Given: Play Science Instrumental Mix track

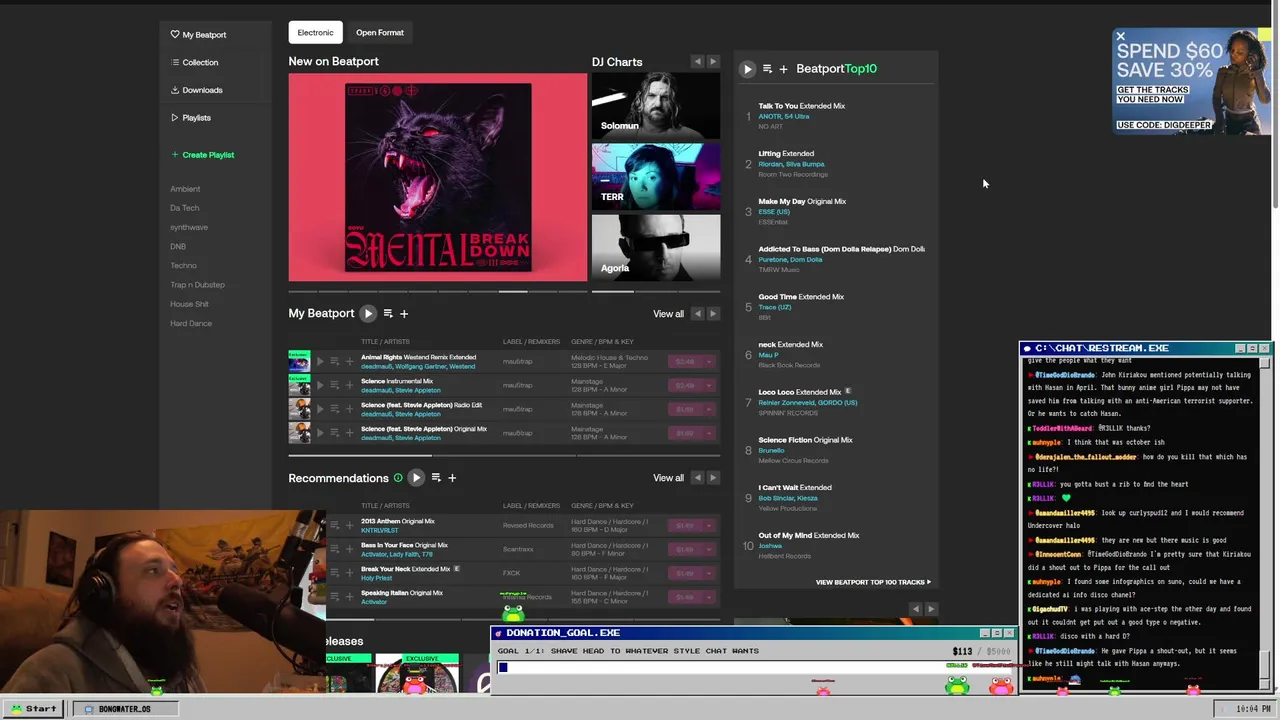Looking at the screenshot, I should 321,385.
